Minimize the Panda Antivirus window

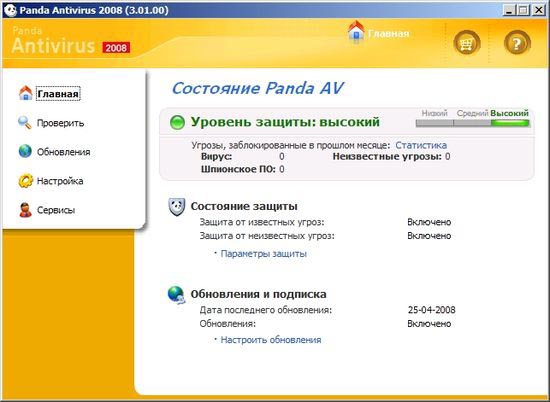point(509,10)
